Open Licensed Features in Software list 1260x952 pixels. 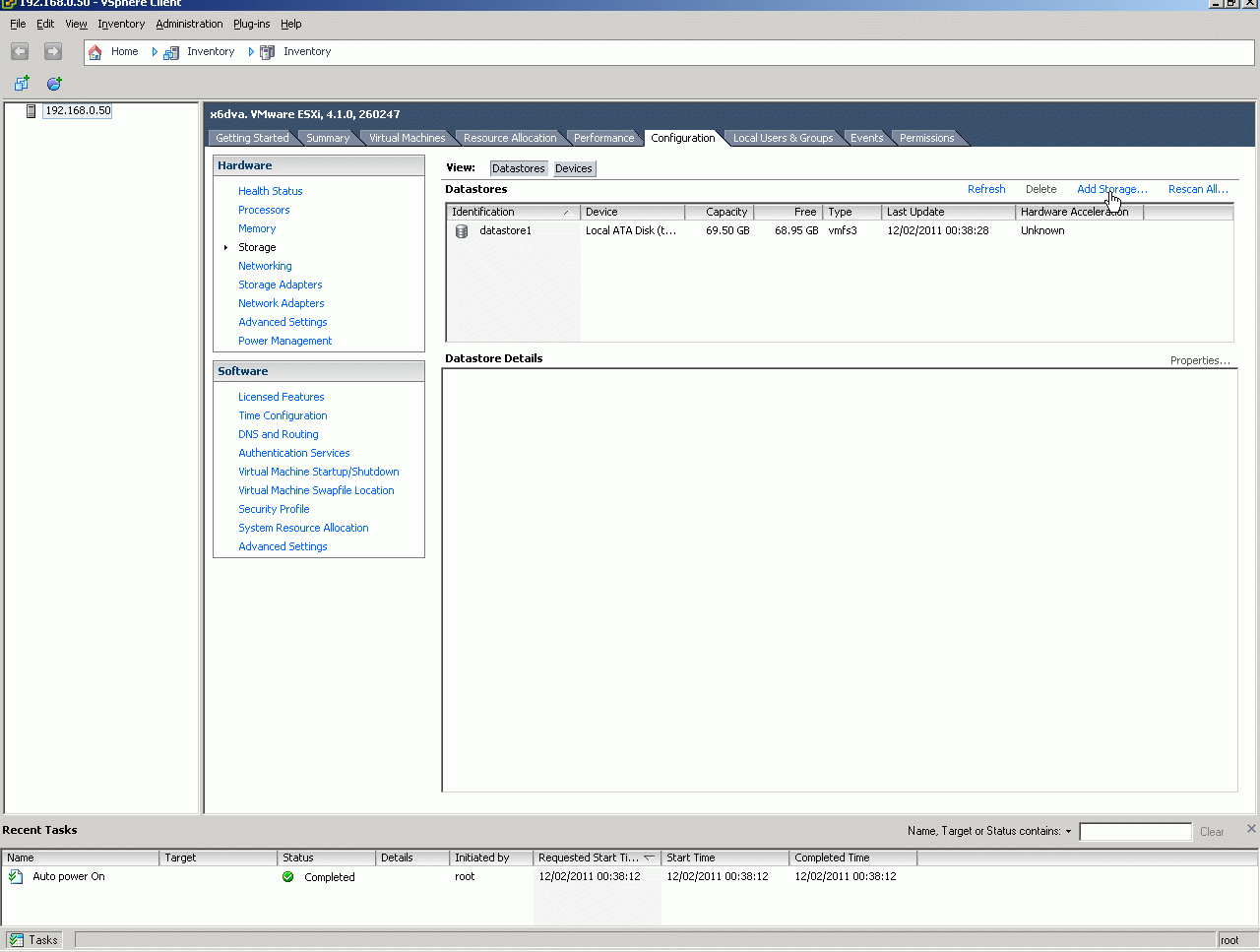(x=282, y=397)
